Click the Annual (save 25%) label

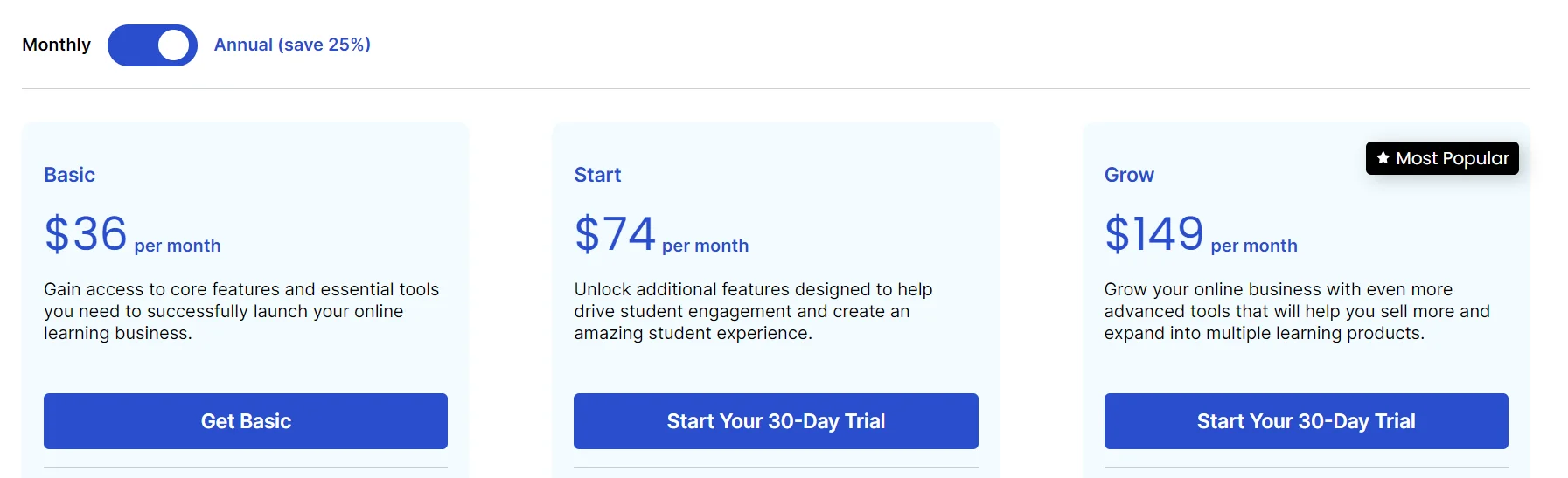point(292,45)
